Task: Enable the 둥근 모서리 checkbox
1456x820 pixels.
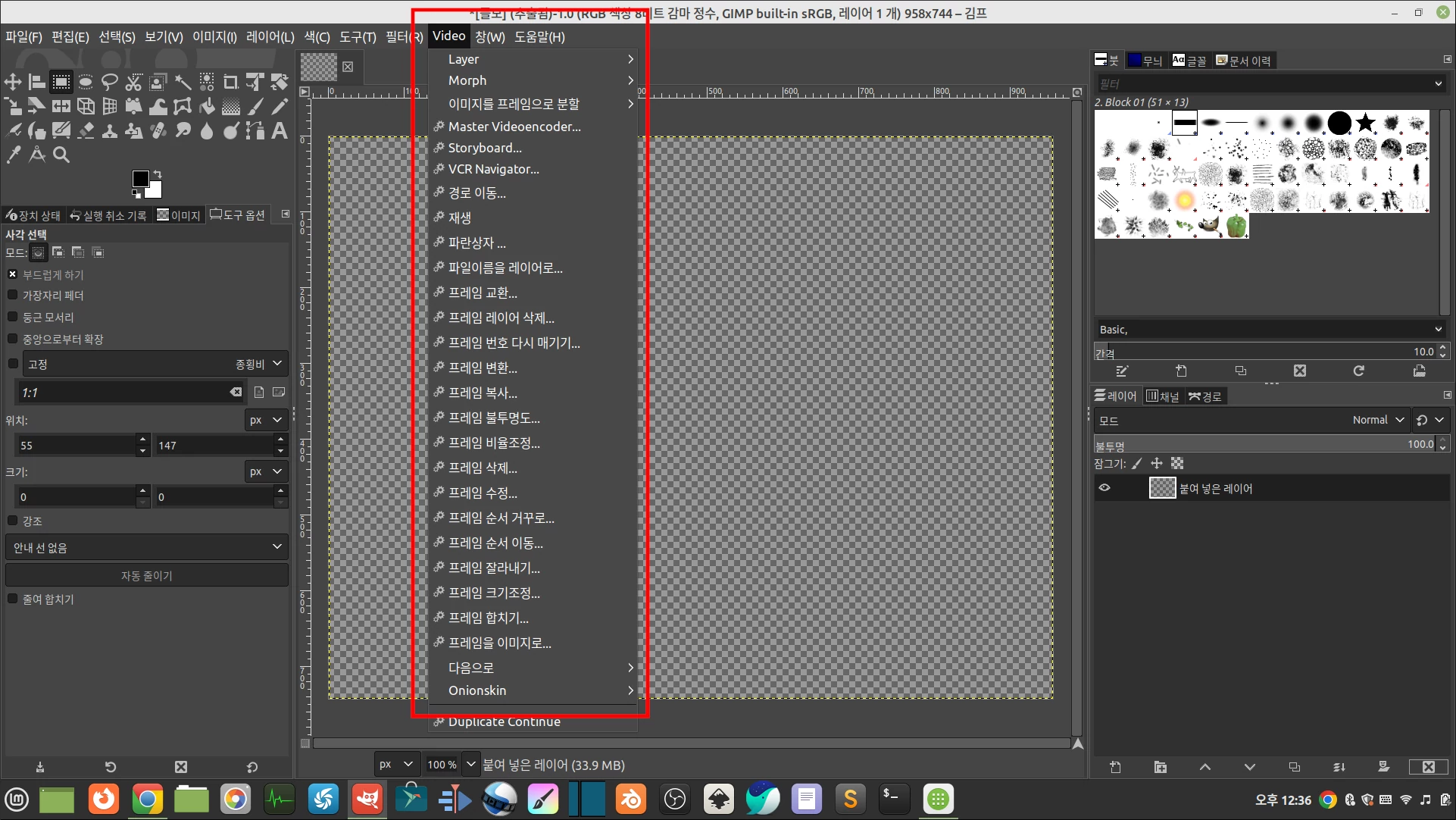Action: pos(12,317)
